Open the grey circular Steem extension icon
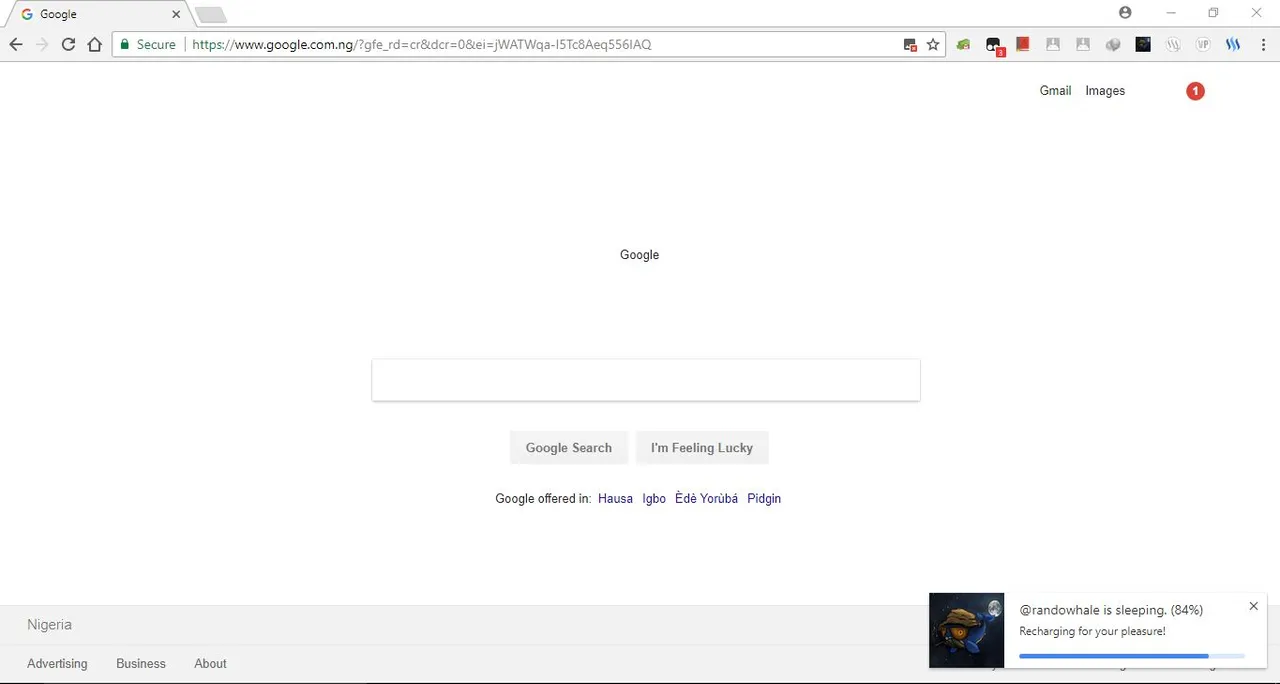Image resolution: width=1280 pixels, height=684 pixels. [1173, 44]
